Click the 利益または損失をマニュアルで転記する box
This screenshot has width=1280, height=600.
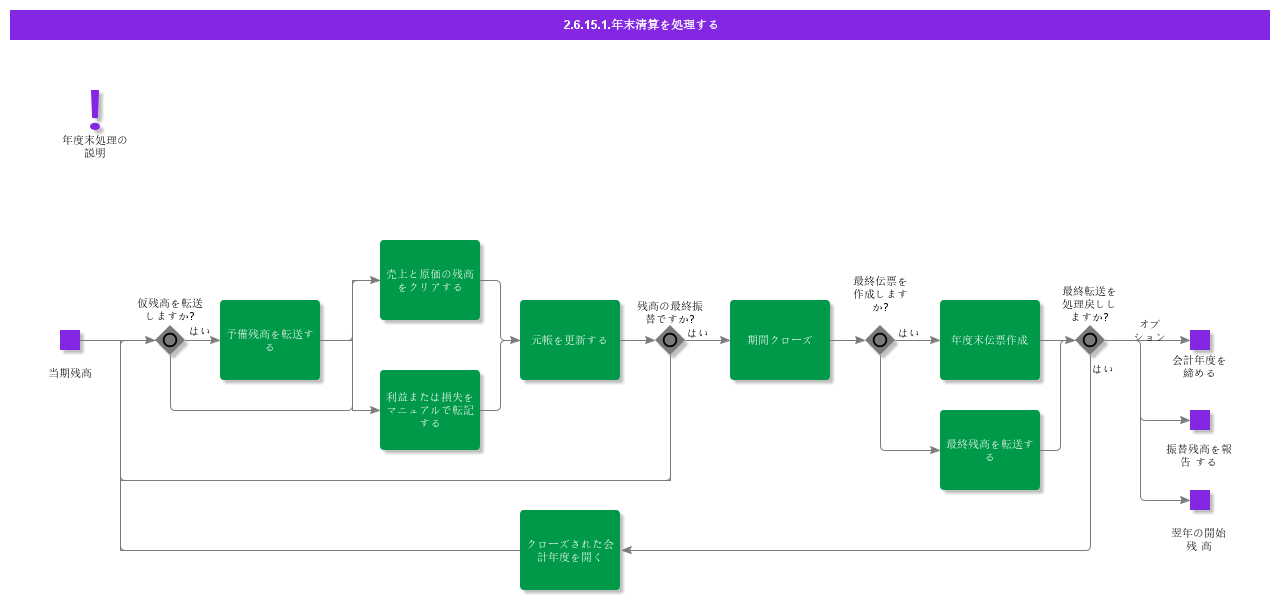tap(430, 410)
